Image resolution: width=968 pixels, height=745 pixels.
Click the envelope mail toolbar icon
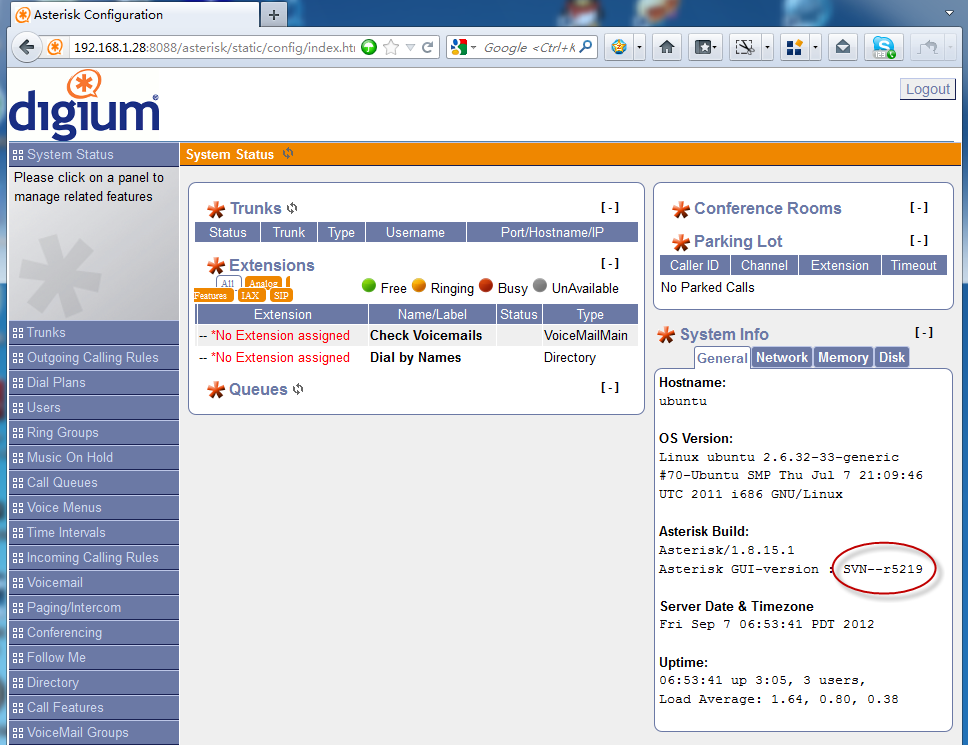pyautogui.click(x=843, y=47)
